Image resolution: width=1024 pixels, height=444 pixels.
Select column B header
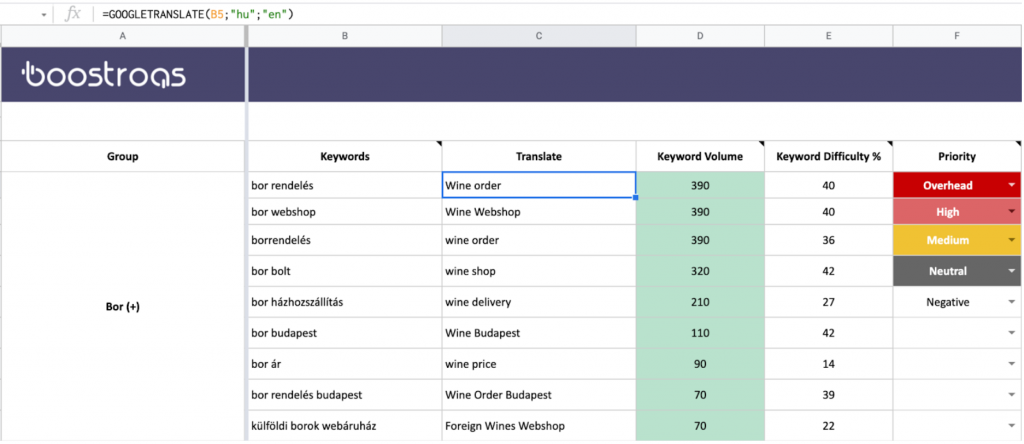345,37
